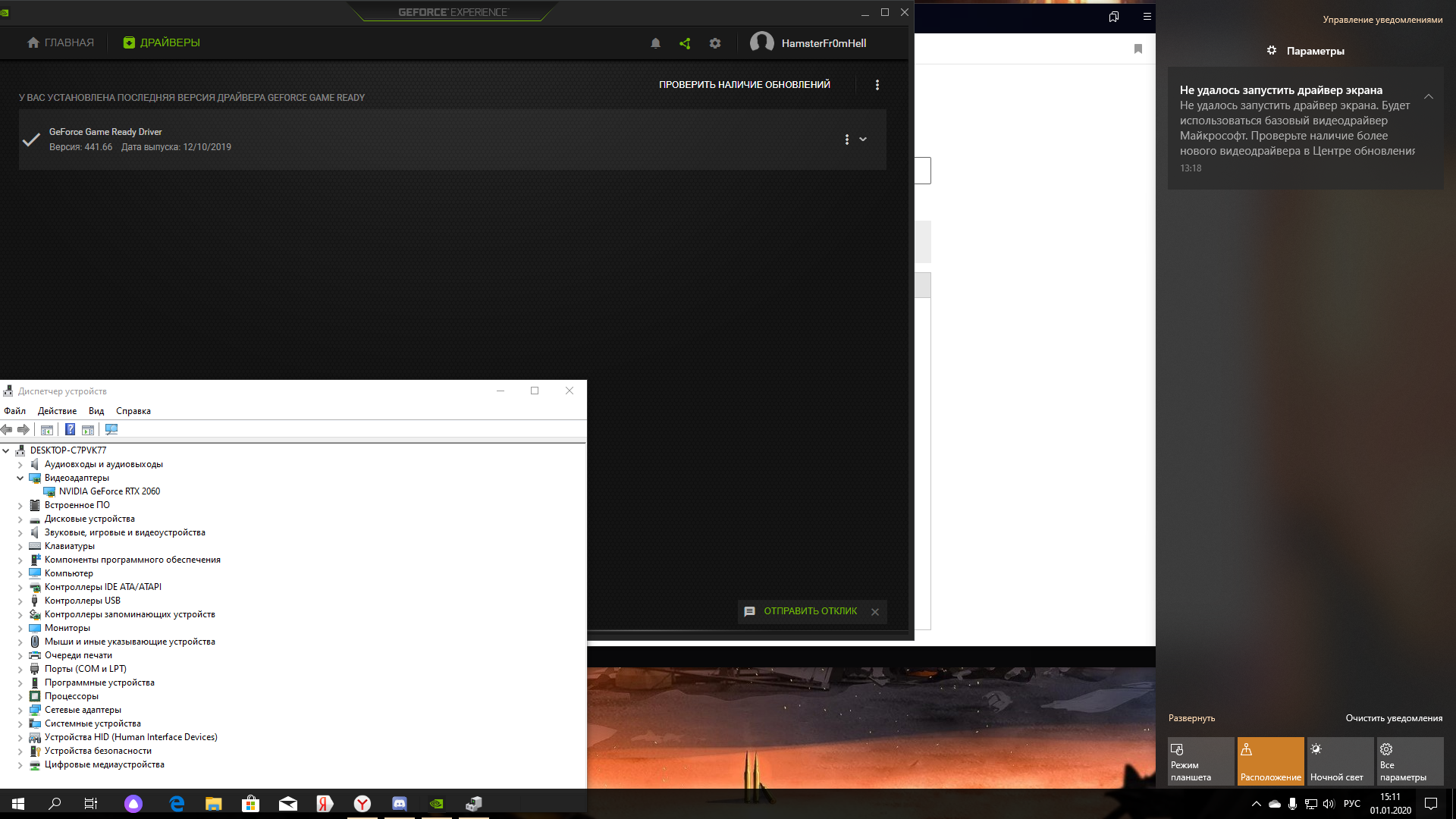1456x819 pixels.
Task: Click ПРОВЕРИТЬ НАЛИЧИЕ ОБНОВЛЕНИЙ button
Action: pos(745,85)
